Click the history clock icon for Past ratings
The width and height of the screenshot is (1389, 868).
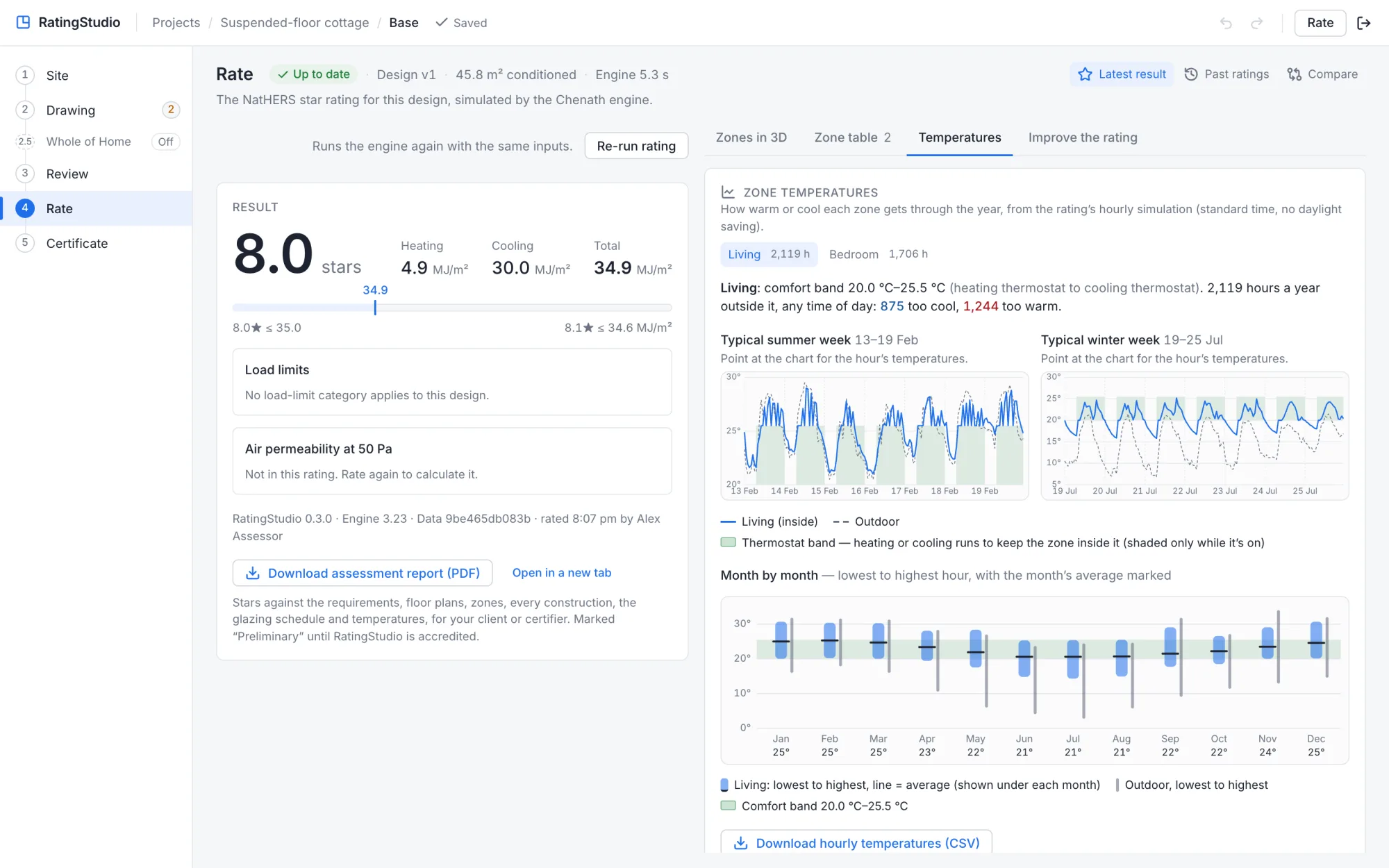pyautogui.click(x=1191, y=74)
